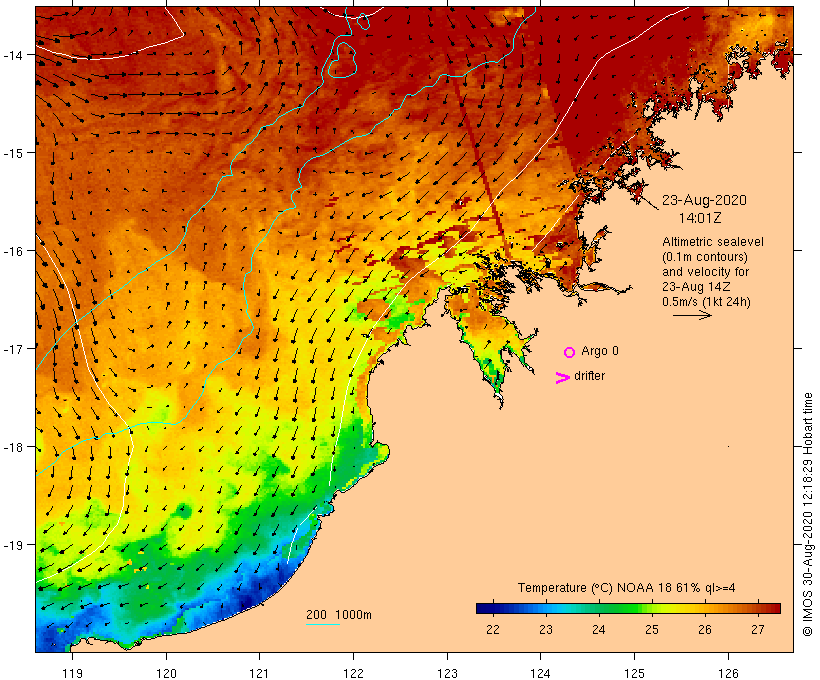Click the '0.5m/s (1kt 24h)' scale text
Viewport: 820px width, 680px height.
pyautogui.click(x=706, y=302)
